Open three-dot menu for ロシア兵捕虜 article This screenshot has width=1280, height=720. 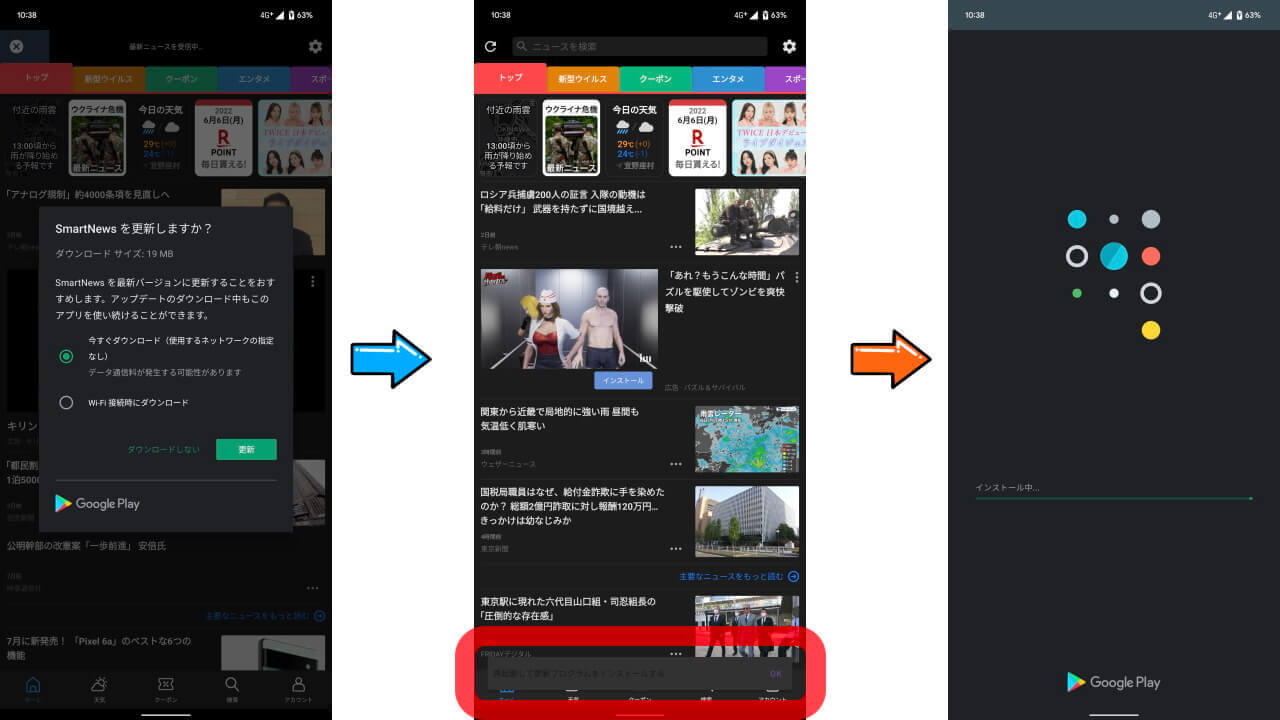pyautogui.click(x=676, y=247)
